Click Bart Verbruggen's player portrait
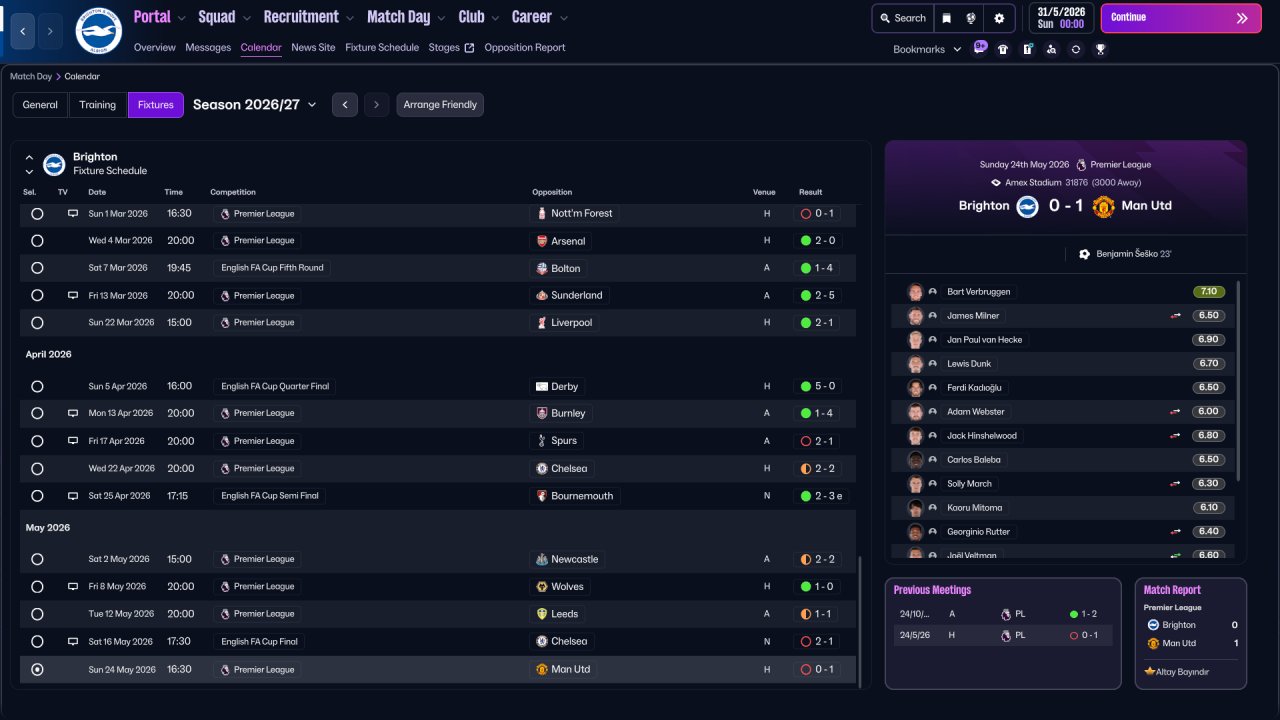 tap(915, 292)
